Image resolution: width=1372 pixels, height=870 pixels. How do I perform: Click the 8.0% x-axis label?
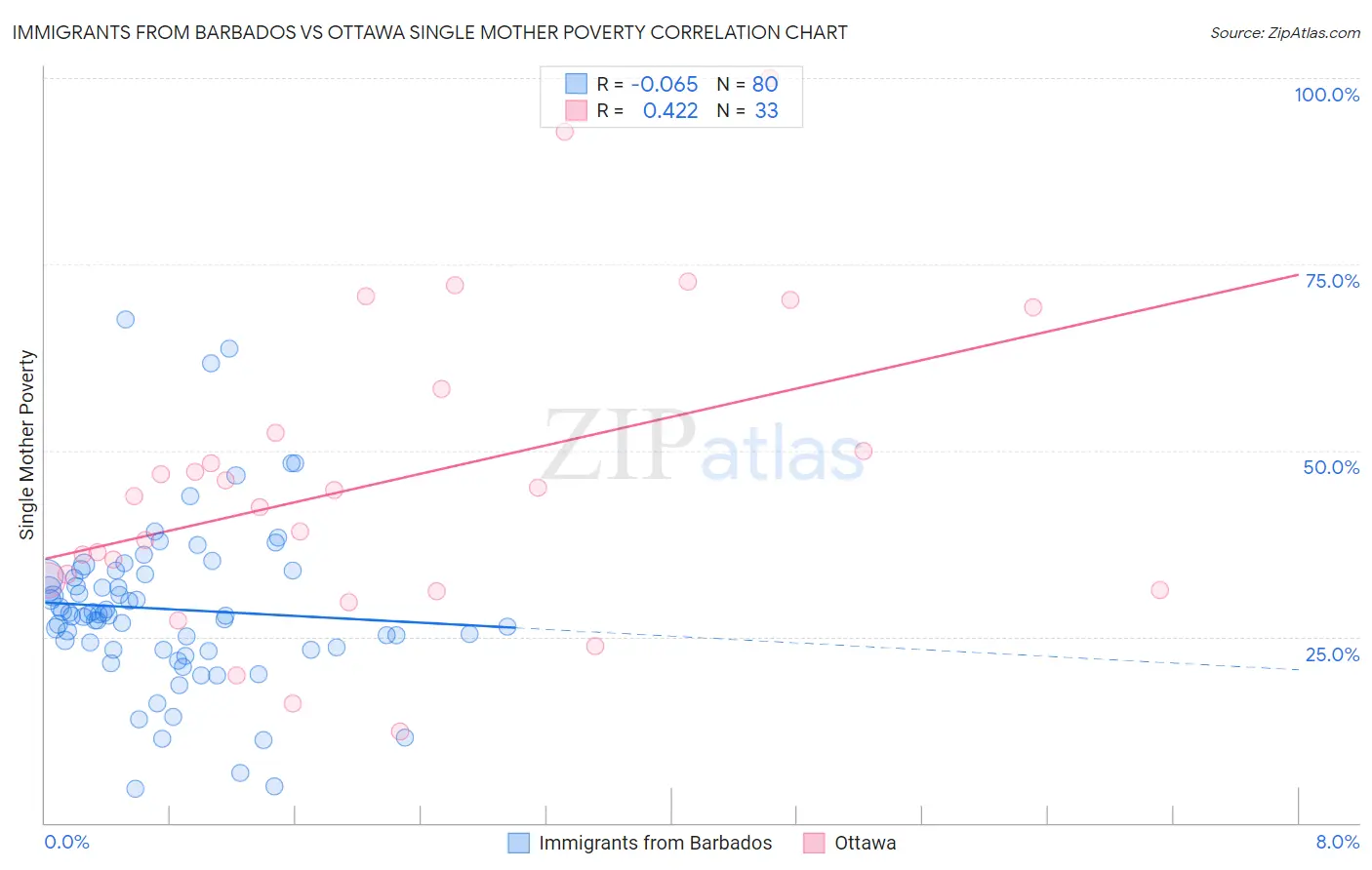click(x=1337, y=842)
